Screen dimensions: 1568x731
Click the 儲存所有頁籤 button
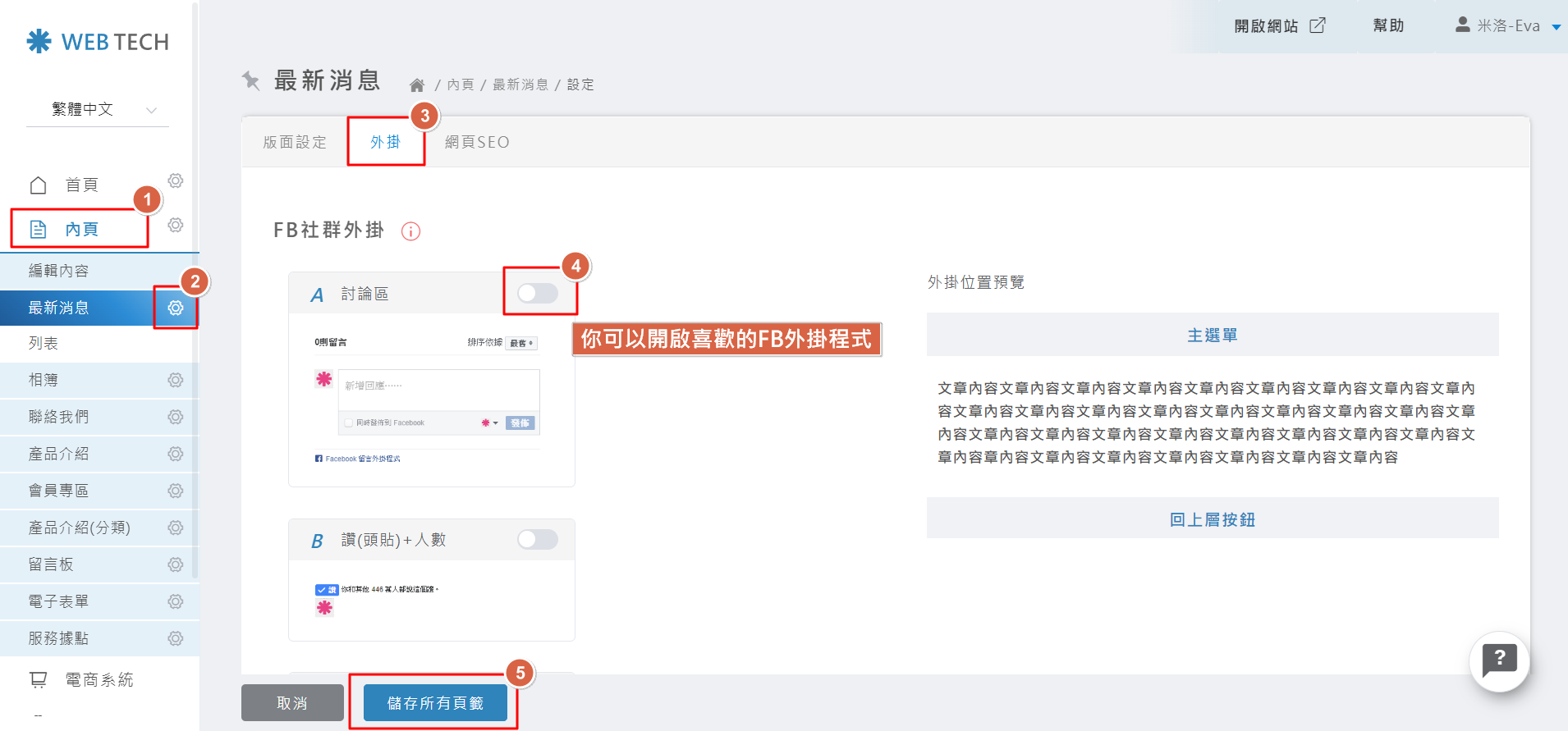pyautogui.click(x=435, y=703)
